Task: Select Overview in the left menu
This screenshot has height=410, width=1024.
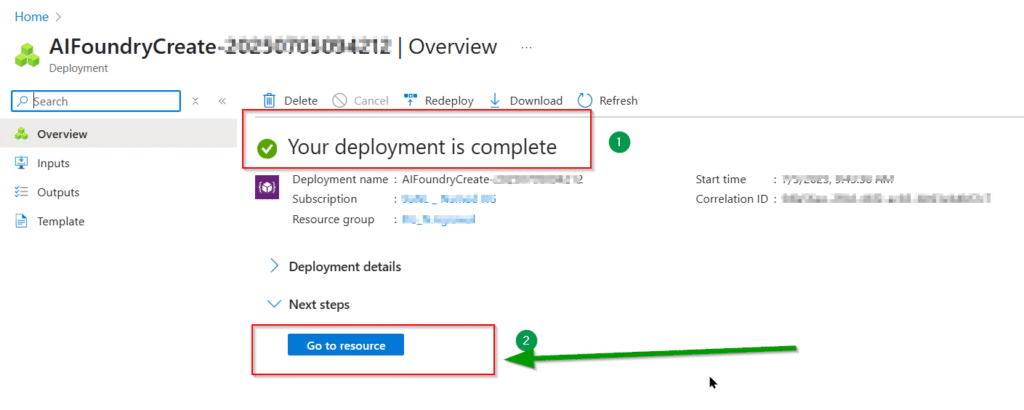Action: pos(119,134)
